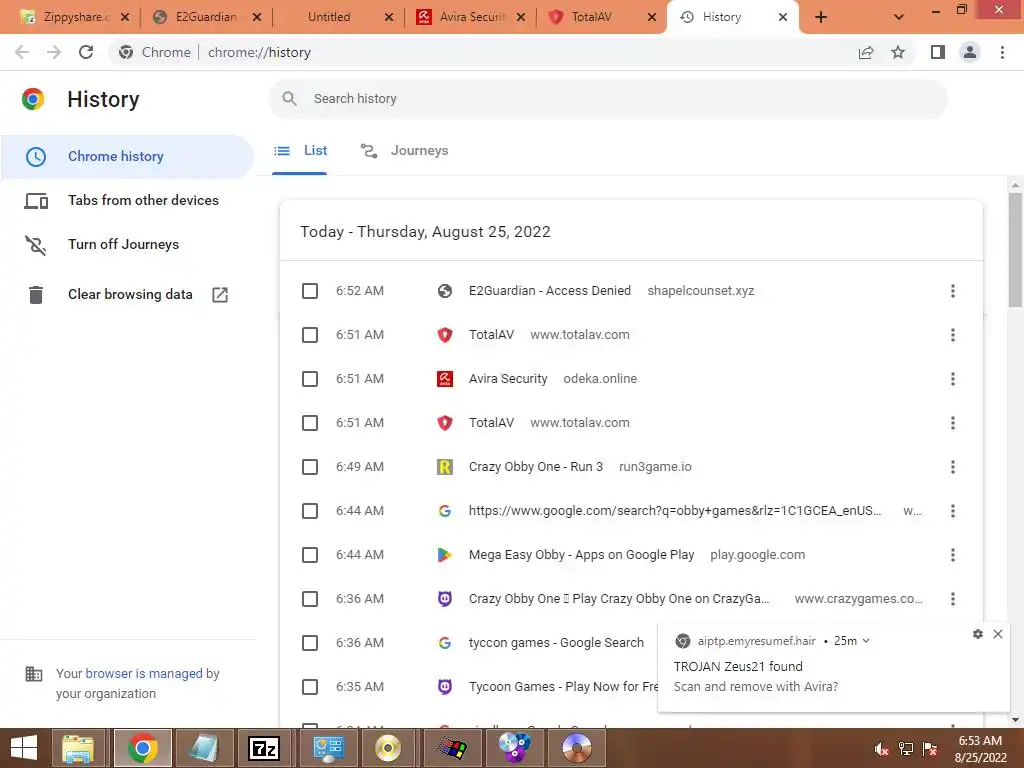
Task: Click the search magnifier icon
Action: click(x=289, y=99)
